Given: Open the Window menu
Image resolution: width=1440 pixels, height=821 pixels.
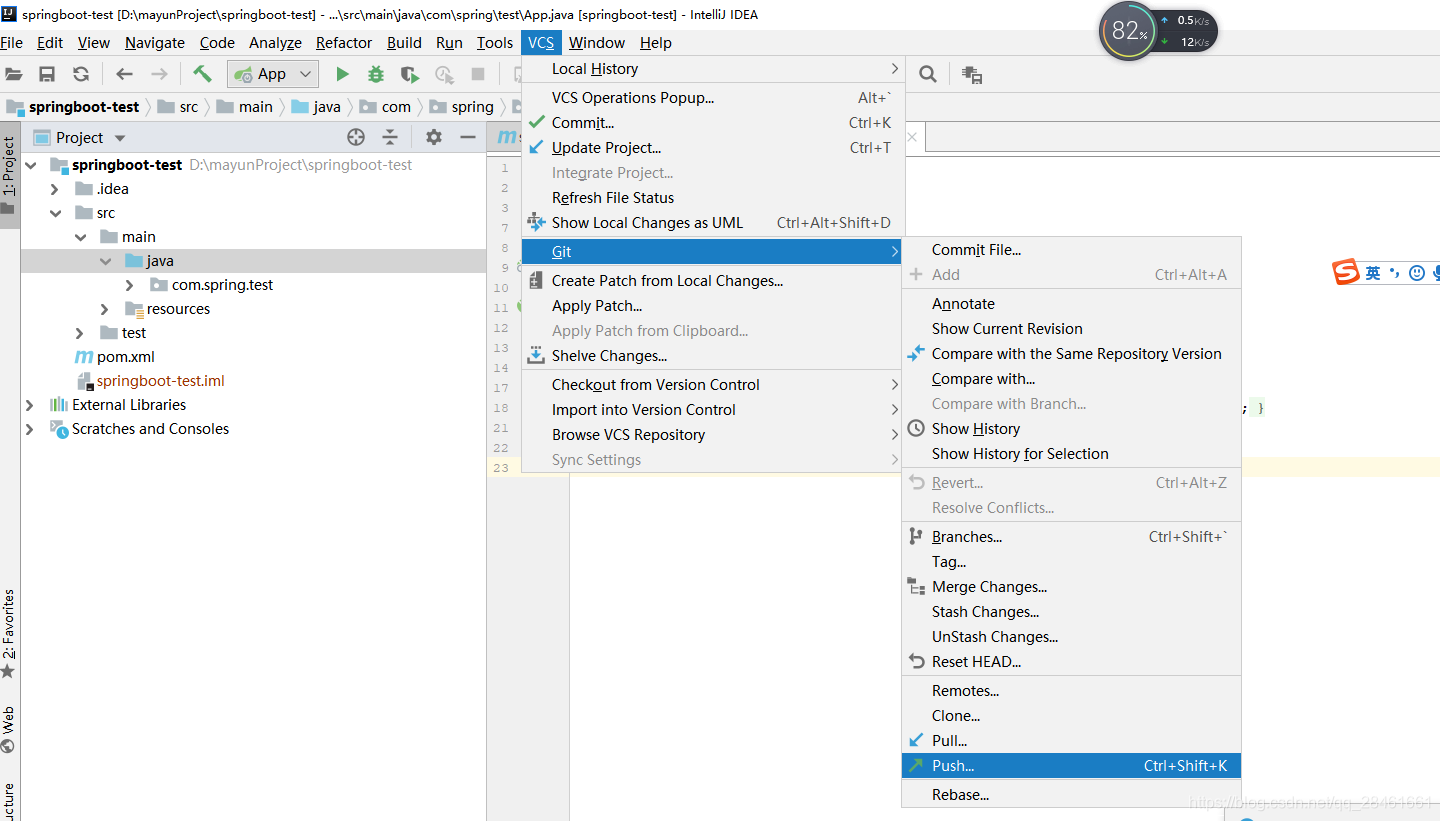Looking at the screenshot, I should [597, 43].
